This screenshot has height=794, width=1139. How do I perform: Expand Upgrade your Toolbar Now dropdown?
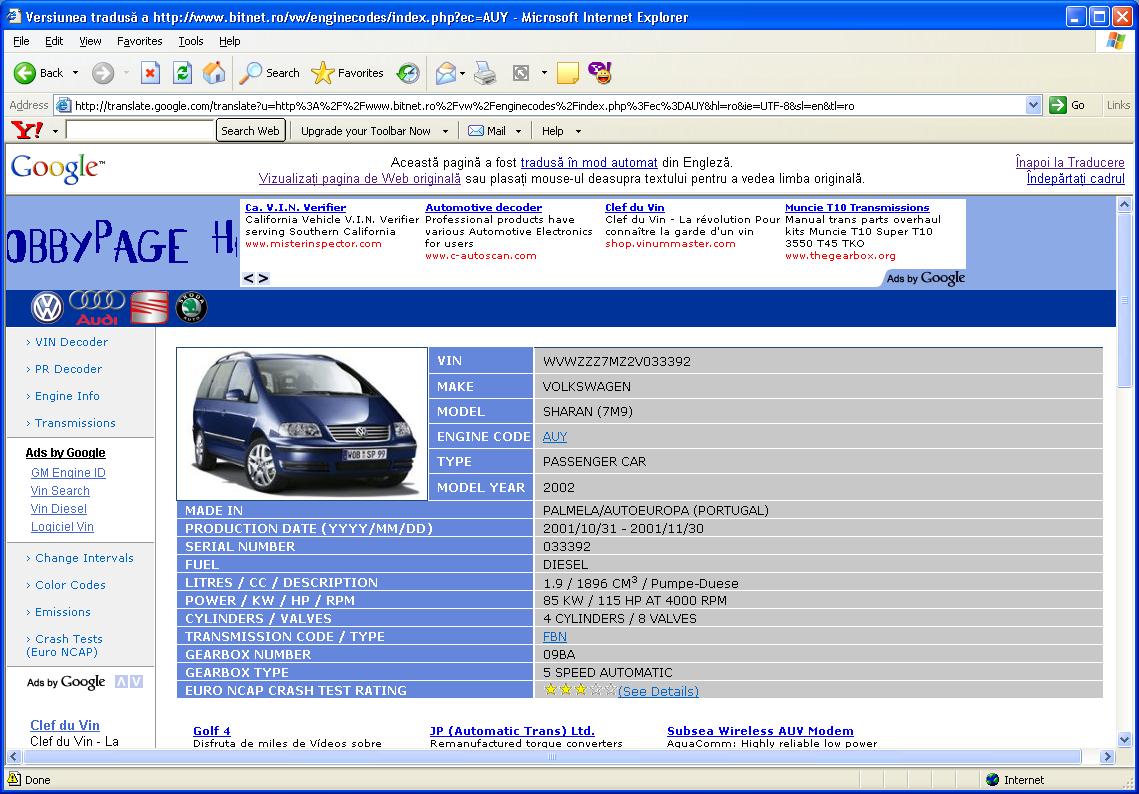click(x=445, y=131)
